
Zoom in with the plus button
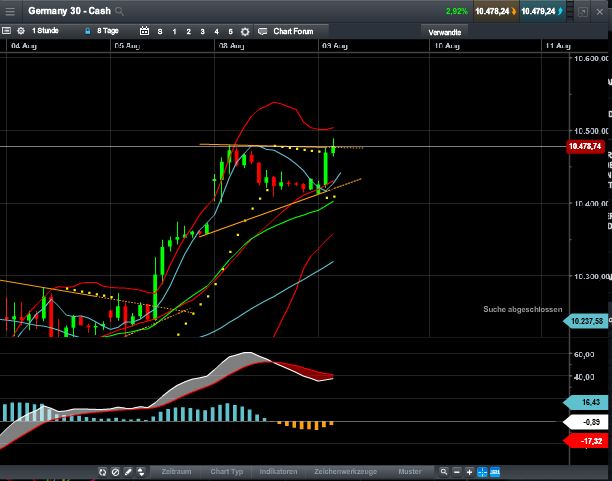470,472
